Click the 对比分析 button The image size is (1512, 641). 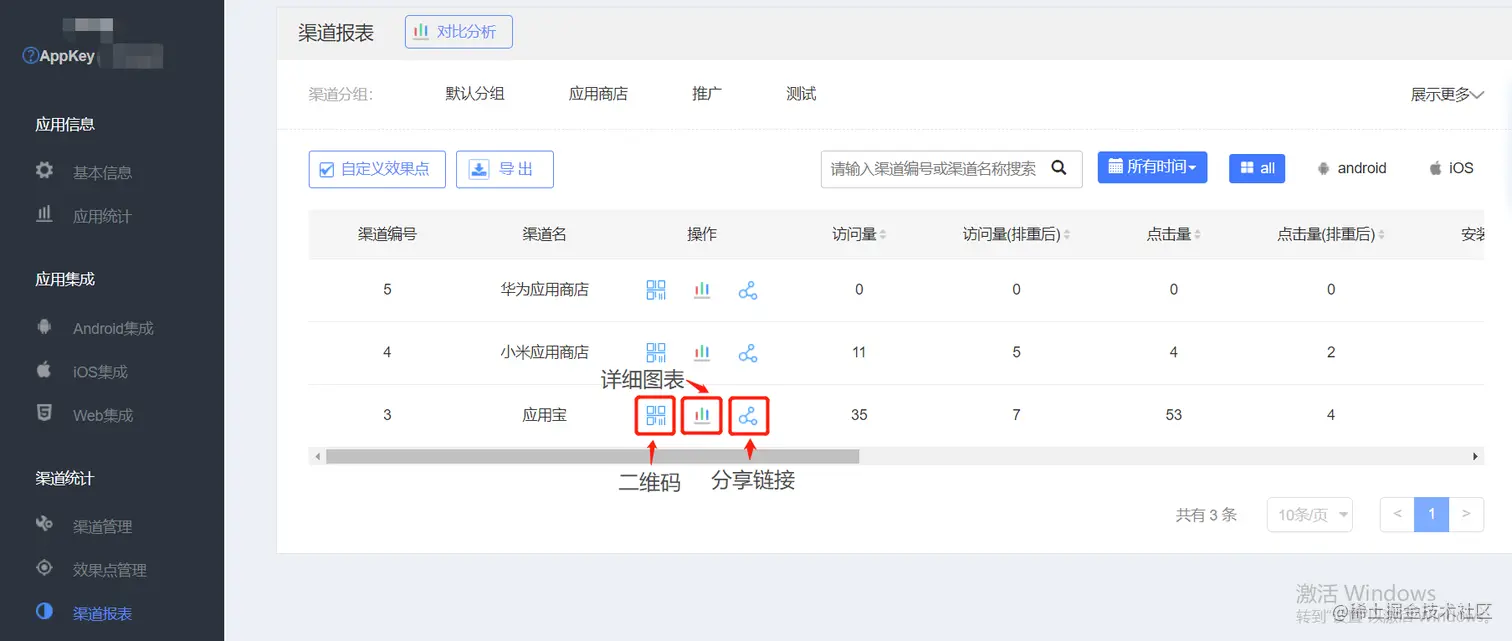pyautogui.click(x=459, y=31)
